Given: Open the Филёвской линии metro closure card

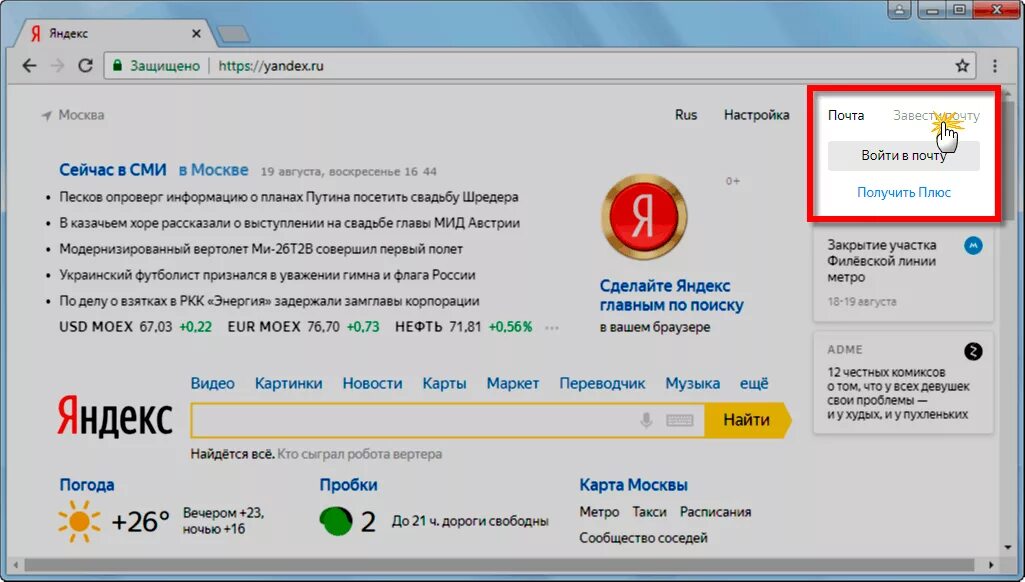Looking at the screenshot, I should click(903, 273).
